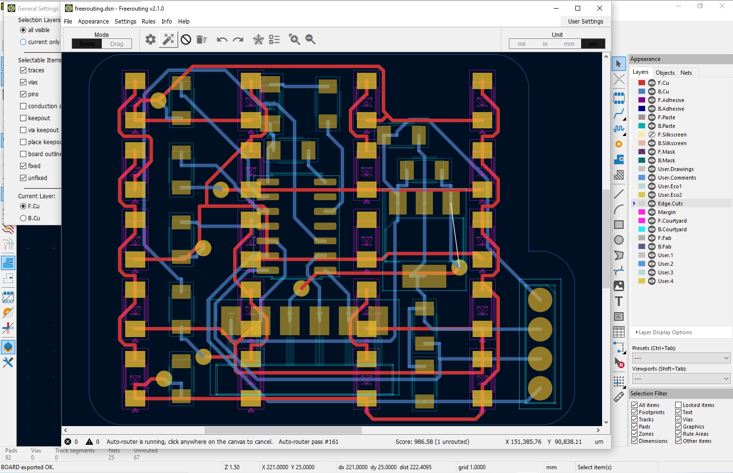Open Freerouting settings gear icon
This screenshot has height=473, width=733.
(150, 39)
